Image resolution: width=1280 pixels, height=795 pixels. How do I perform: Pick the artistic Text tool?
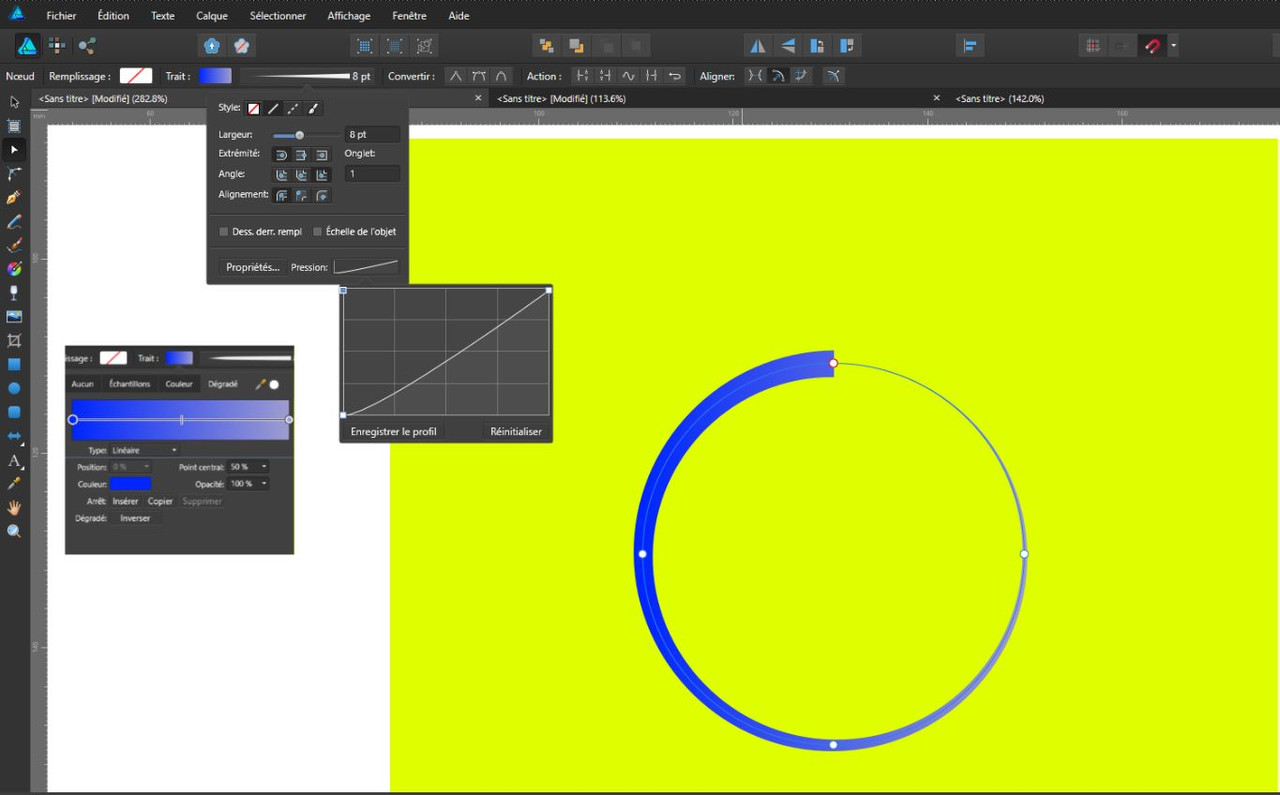(14, 460)
